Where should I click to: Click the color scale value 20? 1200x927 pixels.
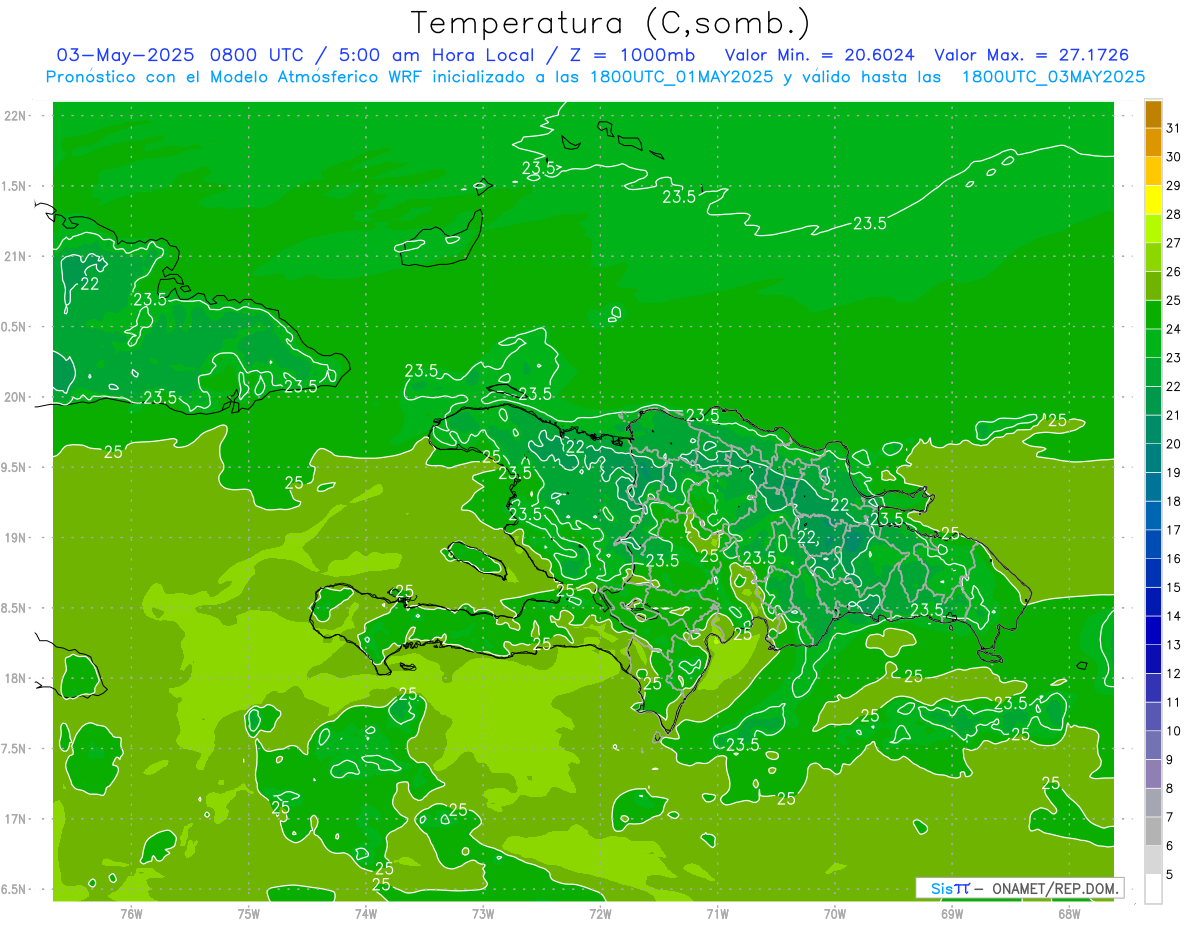[1174, 444]
